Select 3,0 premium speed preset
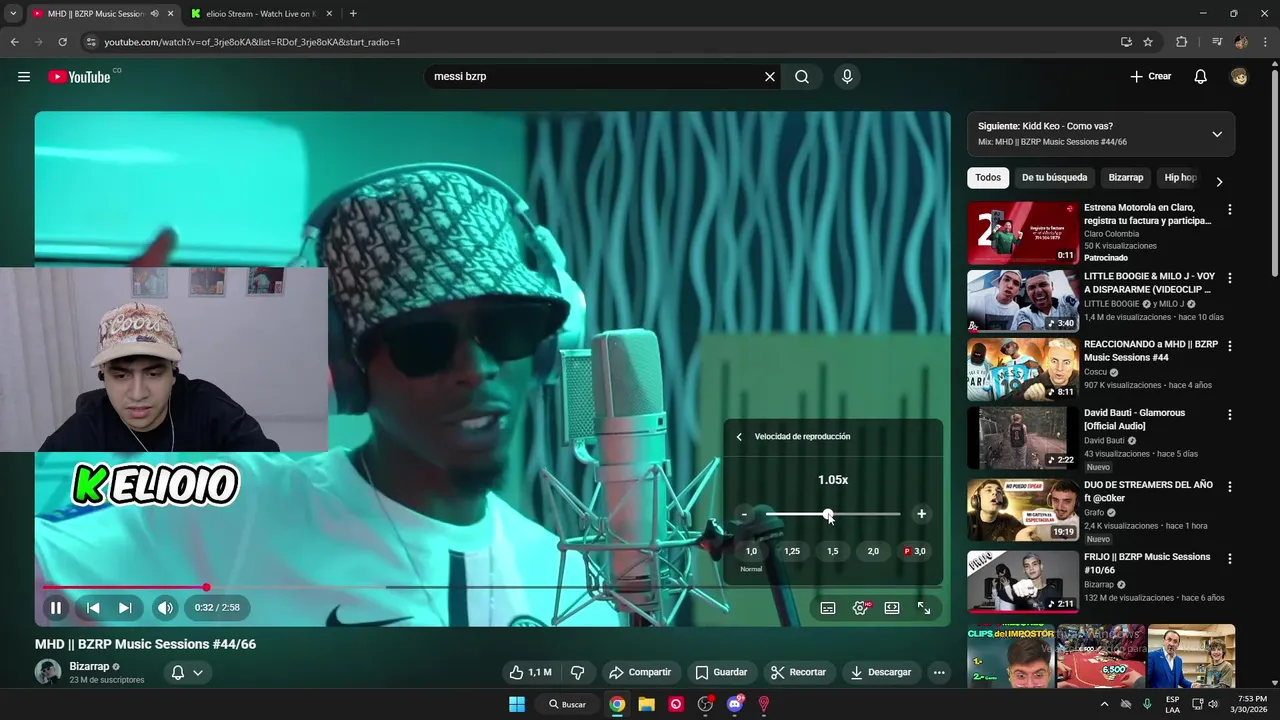This screenshot has width=1280, height=720. [915, 551]
